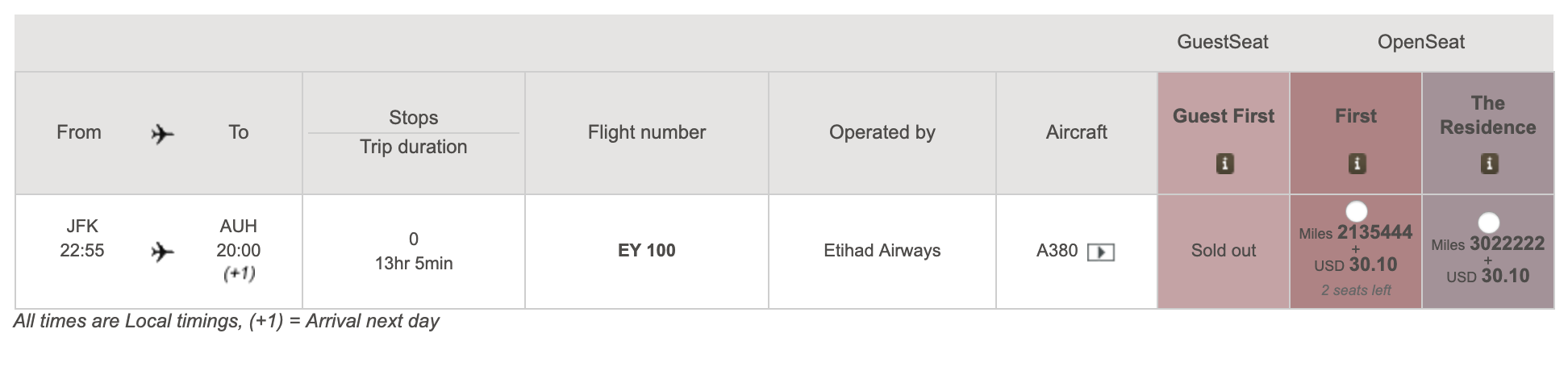Click the airplane icon in header row
The width and height of the screenshot is (1568, 379).
click(x=162, y=134)
